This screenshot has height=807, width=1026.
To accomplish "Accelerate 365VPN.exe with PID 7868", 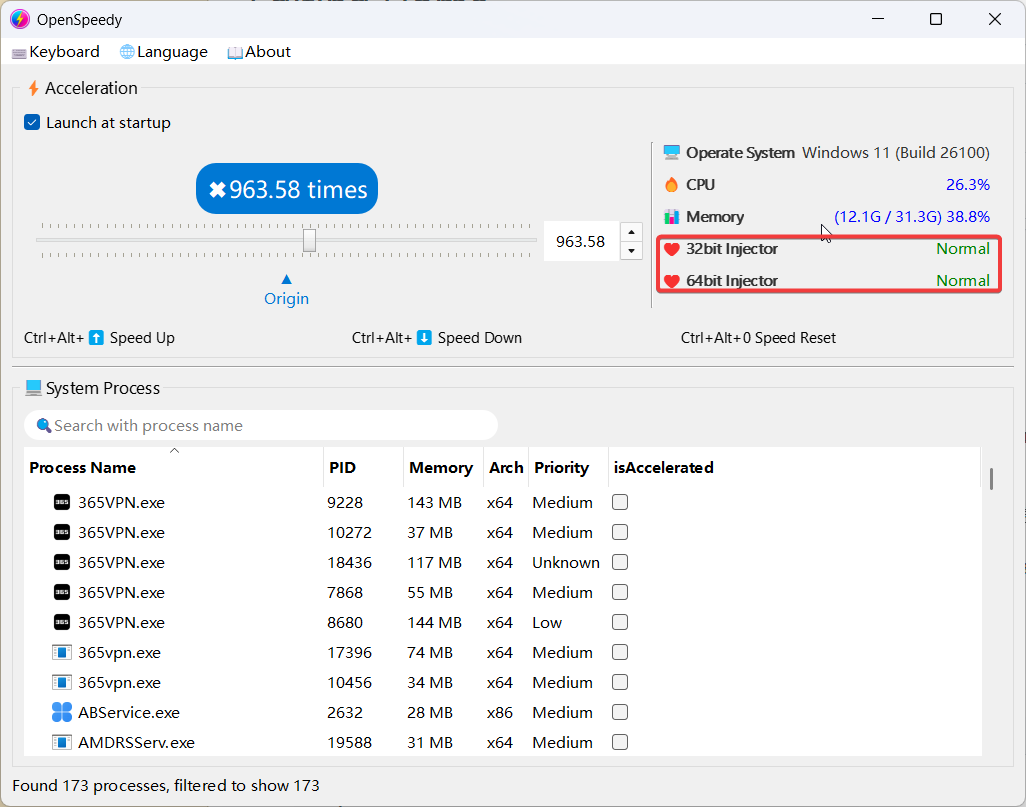I will pyautogui.click(x=620, y=592).
